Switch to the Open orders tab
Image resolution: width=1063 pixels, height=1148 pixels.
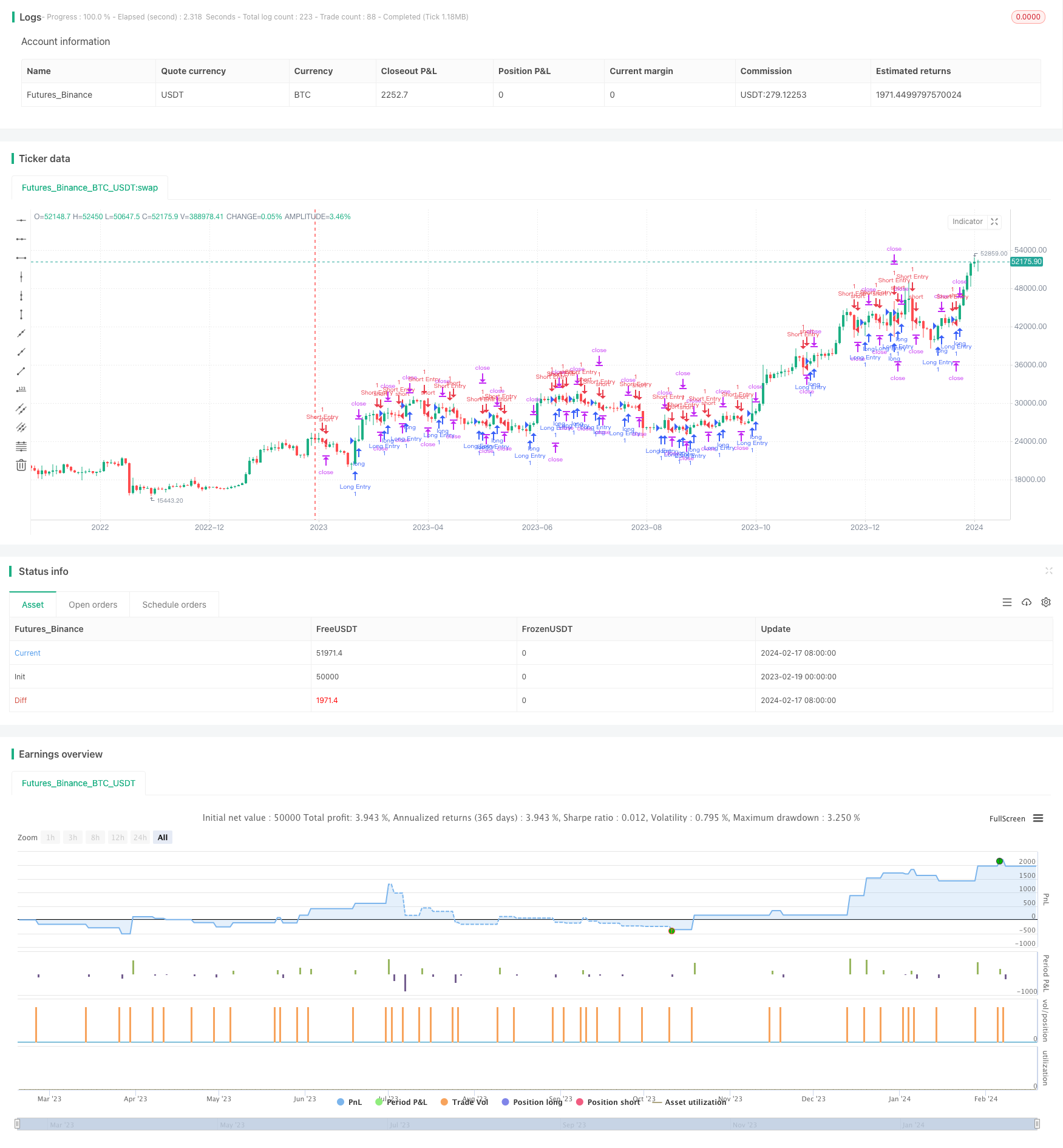[93, 605]
